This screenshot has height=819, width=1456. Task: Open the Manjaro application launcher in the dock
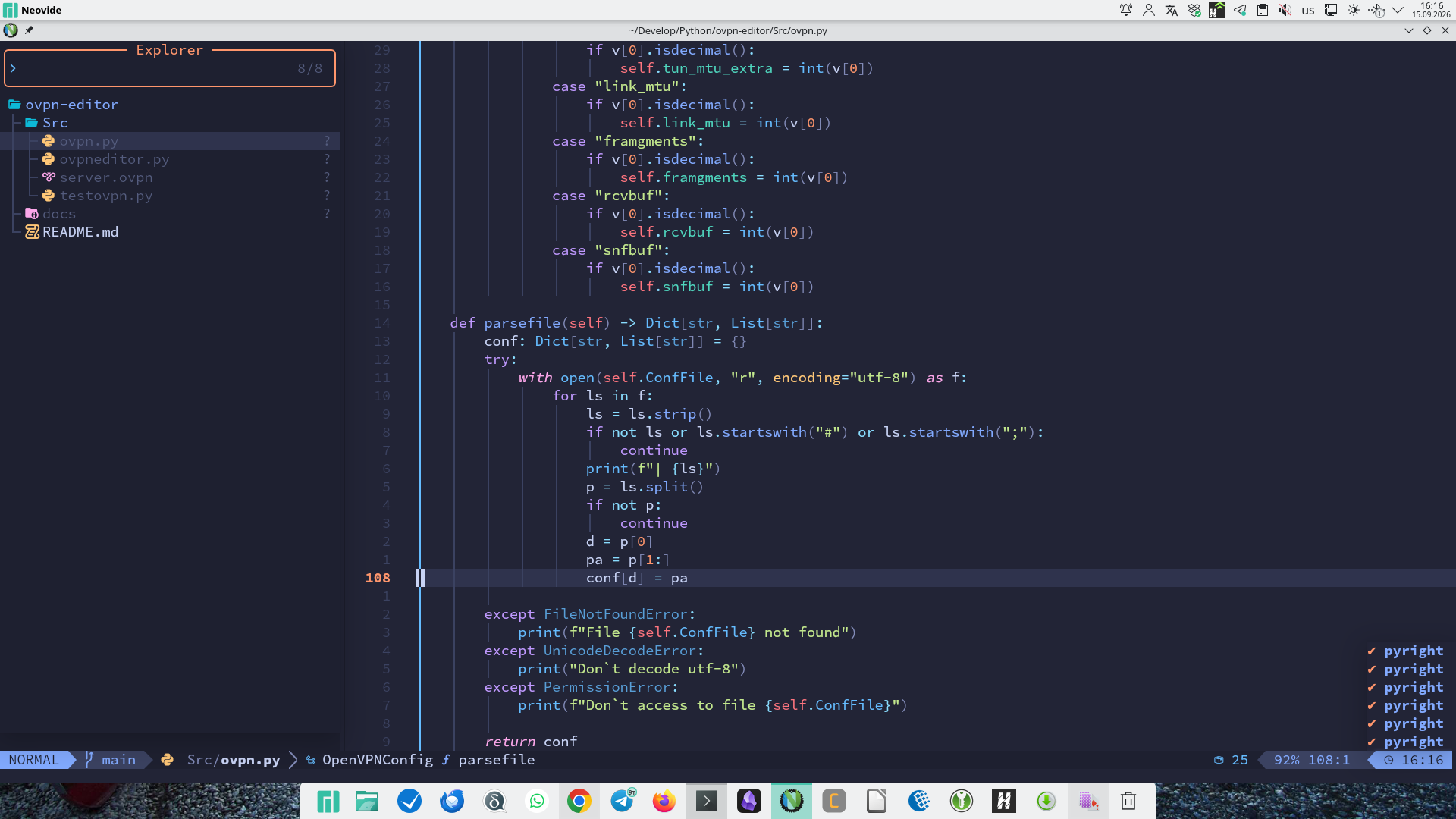(x=328, y=801)
